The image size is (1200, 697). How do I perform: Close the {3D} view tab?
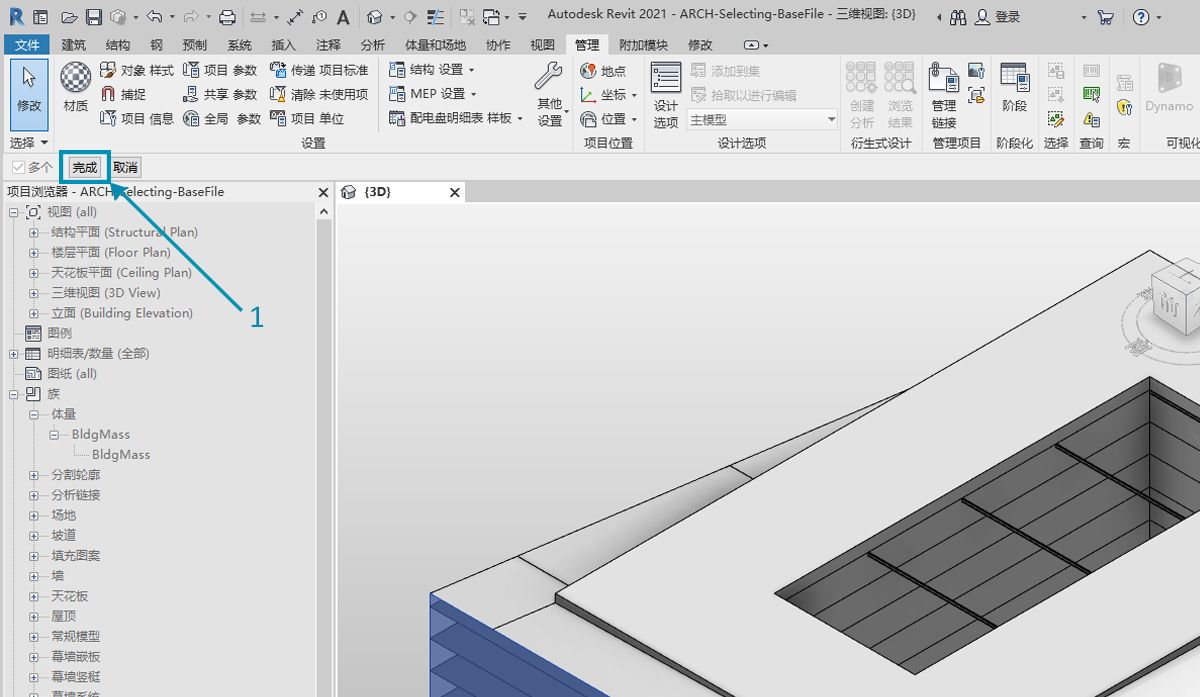pyautogui.click(x=454, y=192)
